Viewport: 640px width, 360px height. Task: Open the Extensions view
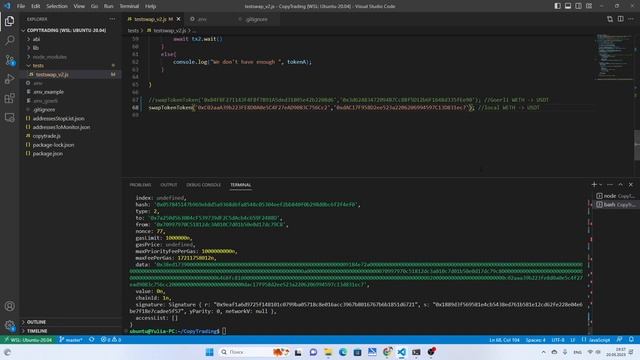[x=9, y=98]
